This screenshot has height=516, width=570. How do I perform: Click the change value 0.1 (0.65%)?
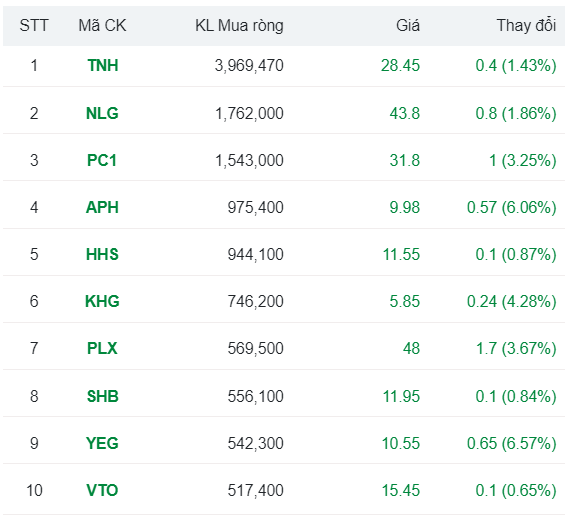(516, 491)
